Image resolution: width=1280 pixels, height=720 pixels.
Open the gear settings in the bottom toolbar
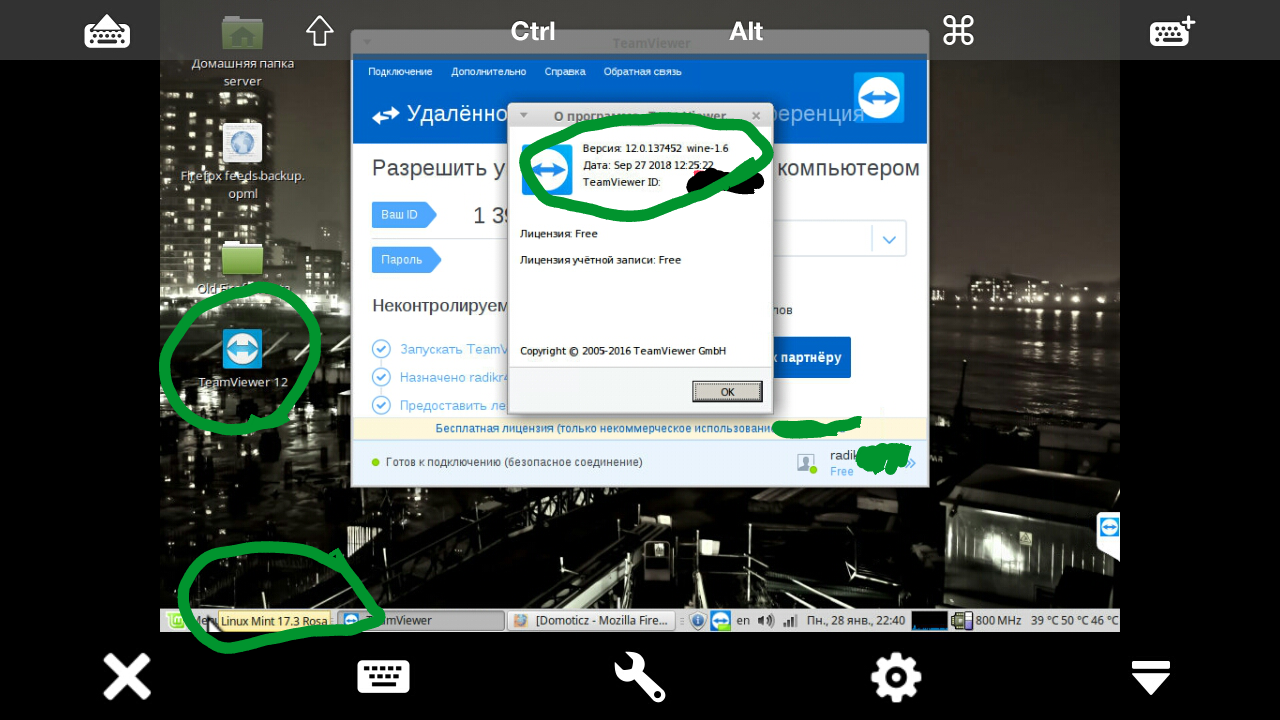tap(896, 677)
